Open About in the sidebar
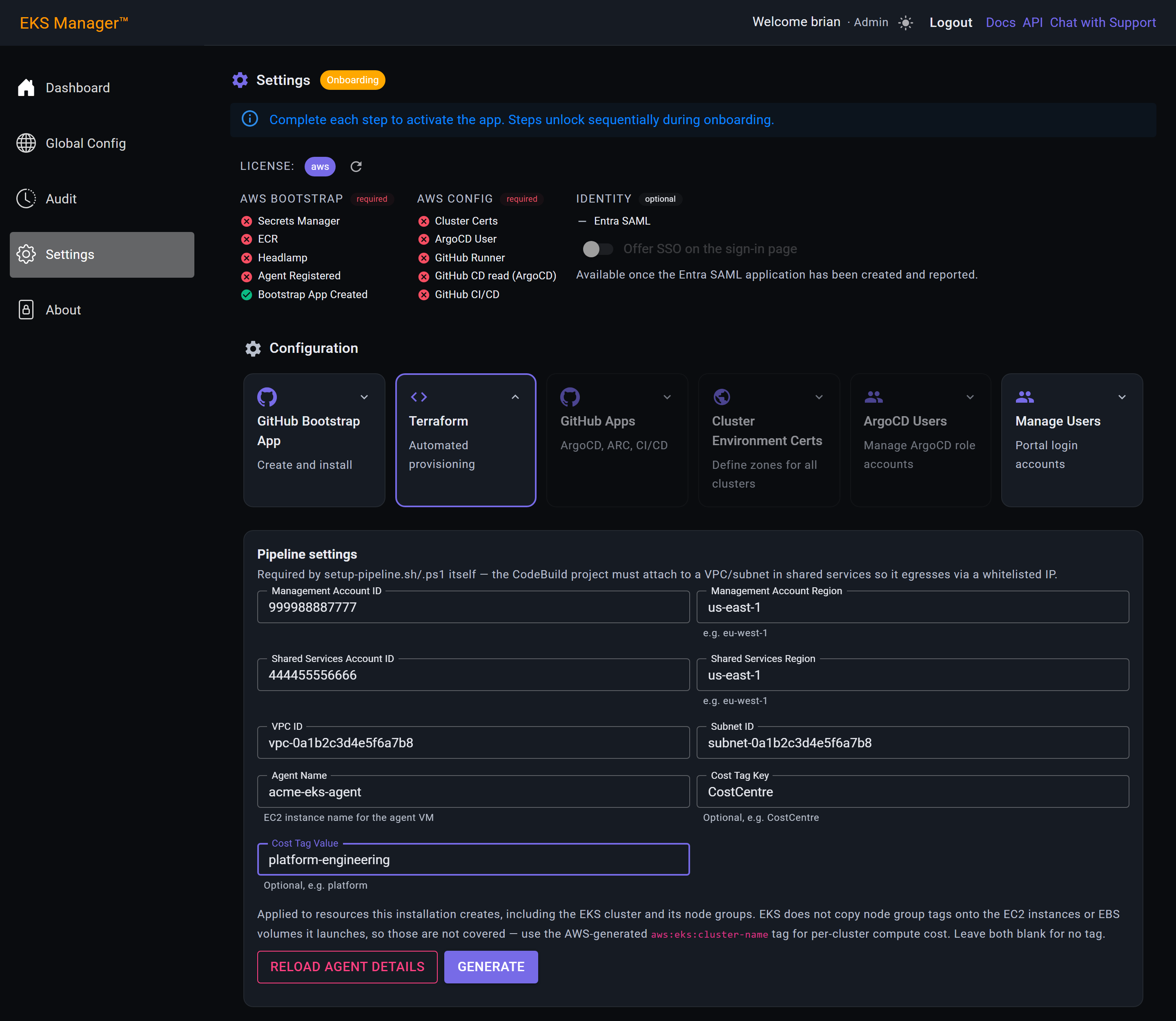 coord(102,310)
